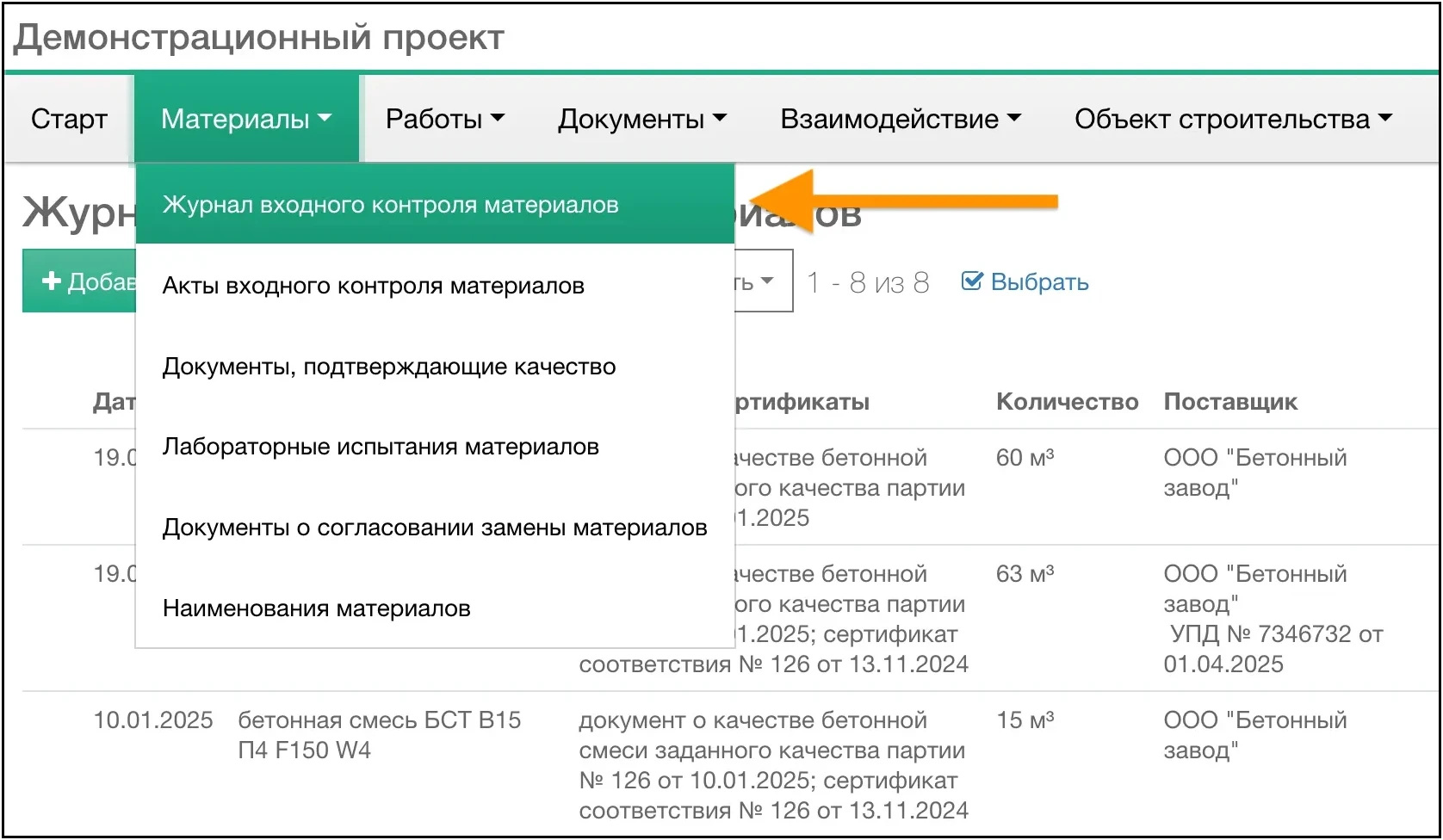Switch to the Старт tab
1443x840 pixels.
coord(69,119)
